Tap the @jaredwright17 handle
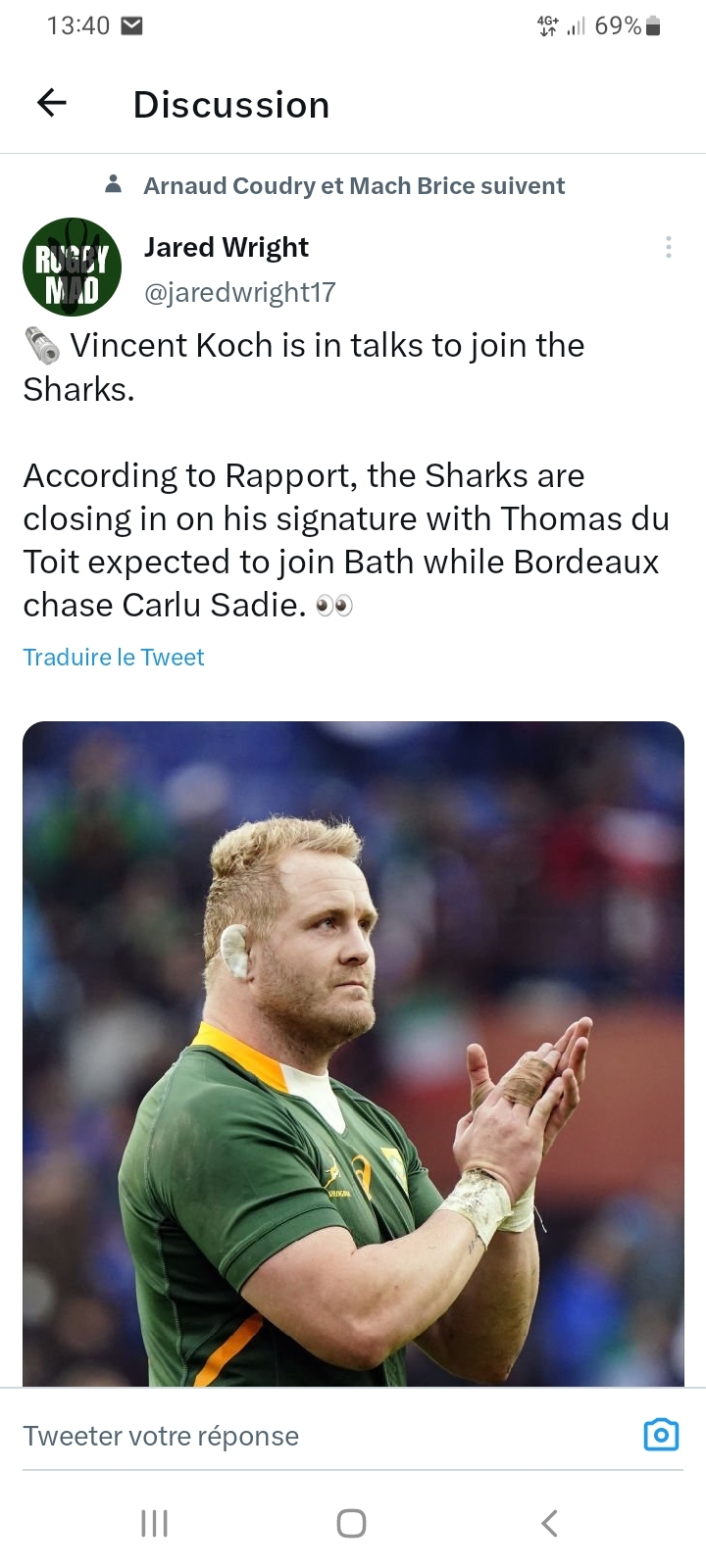Image resolution: width=706 pixels, height=1568 pixels. point(240,292)
